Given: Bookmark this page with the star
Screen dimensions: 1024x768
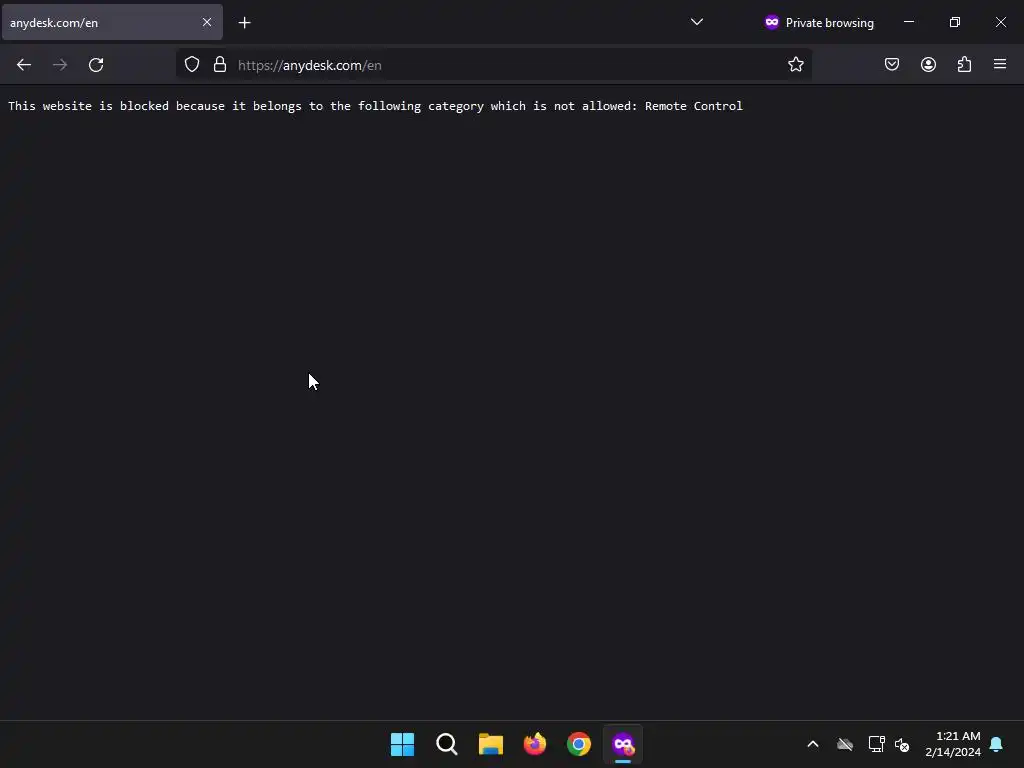Looking at the screenshot, I should click(x=795, y=65).
